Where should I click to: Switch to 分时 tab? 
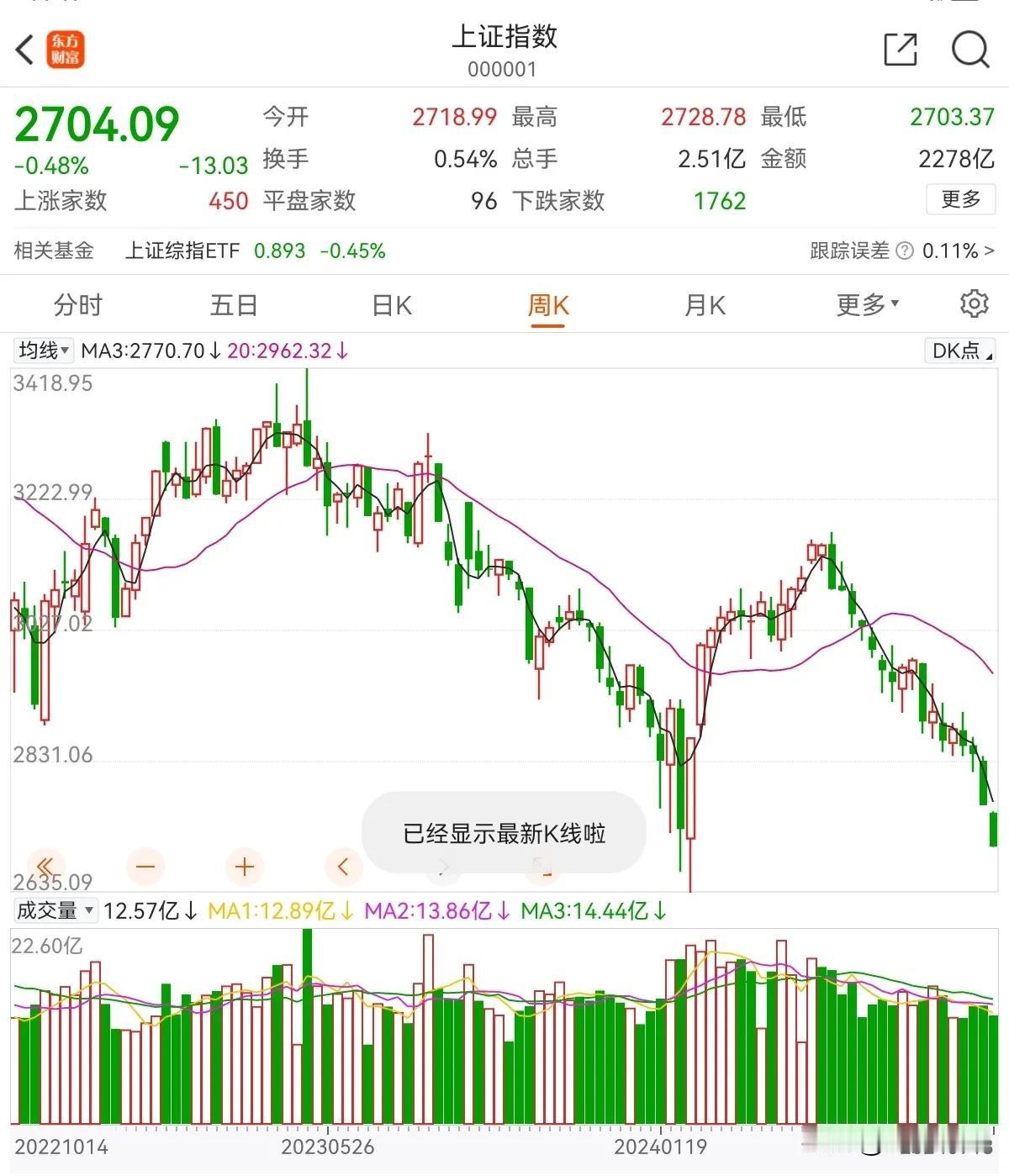tap(78, 304)
